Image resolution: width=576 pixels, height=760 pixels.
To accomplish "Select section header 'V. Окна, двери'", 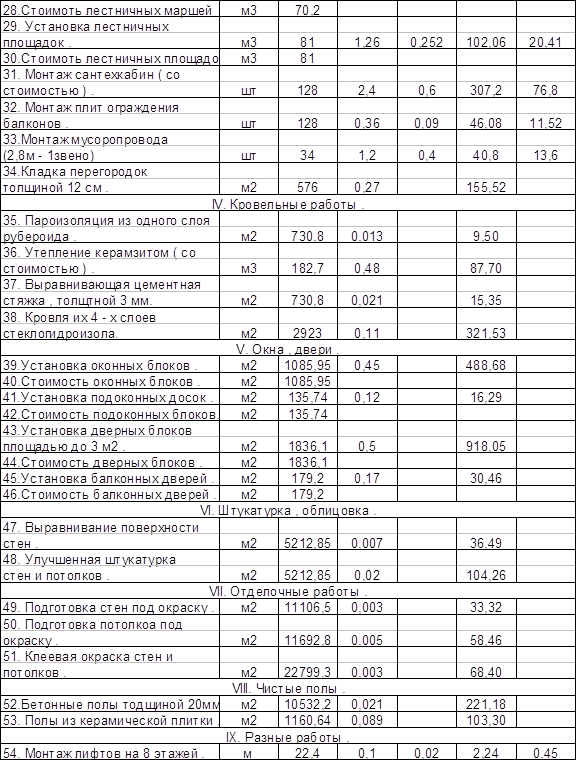I will click(x=288, y=348).
